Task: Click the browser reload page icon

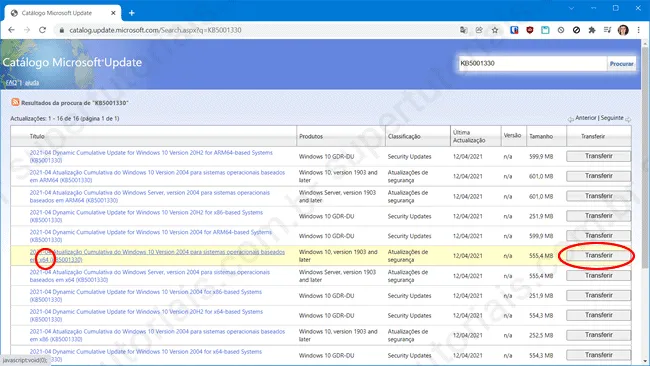Action: (42, 30)
